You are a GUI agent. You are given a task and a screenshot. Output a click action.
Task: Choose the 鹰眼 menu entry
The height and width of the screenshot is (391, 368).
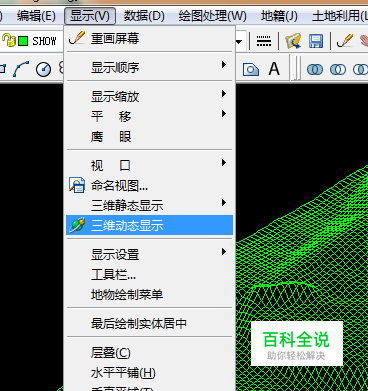pos(149,136)
